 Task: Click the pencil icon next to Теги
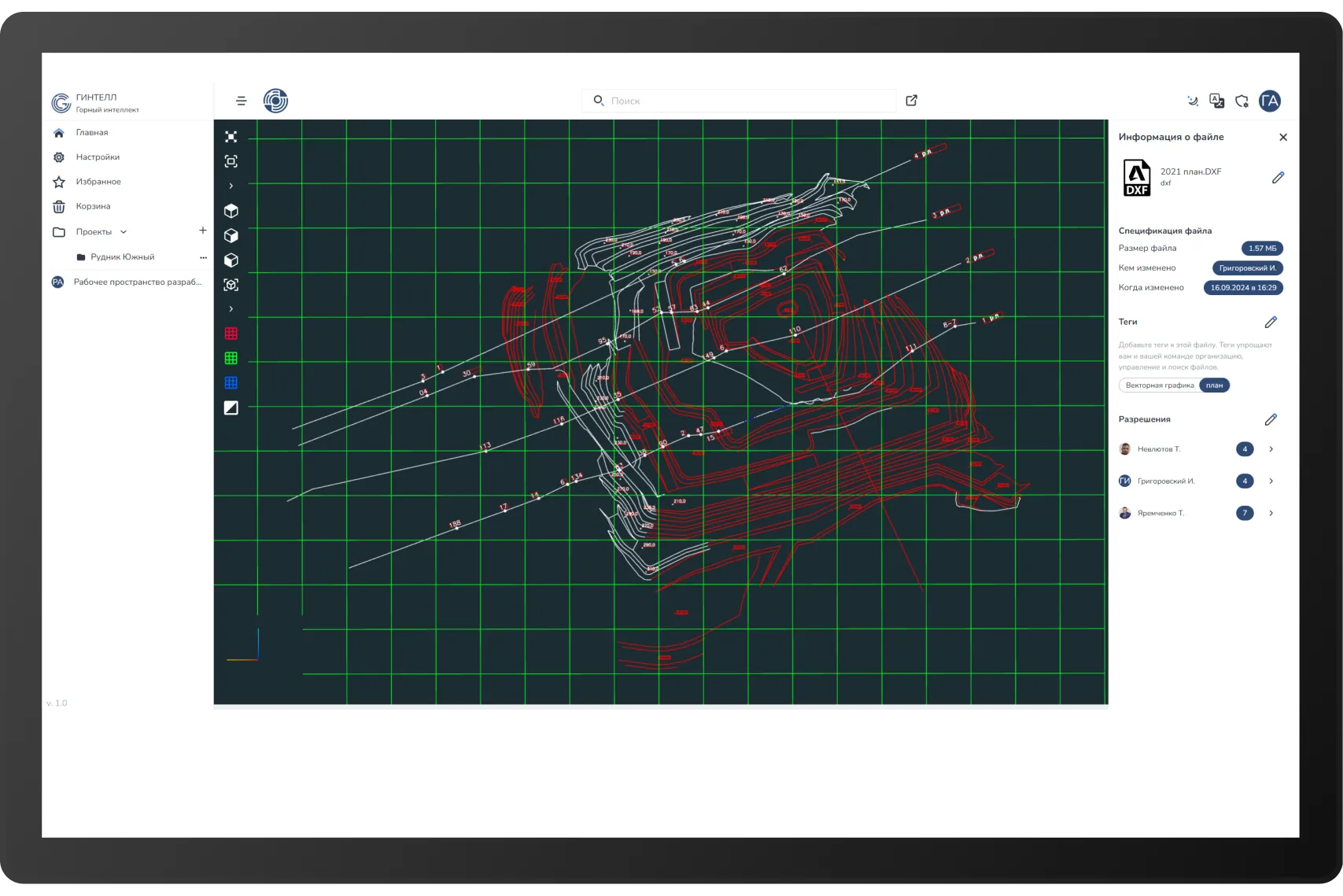1271,322
